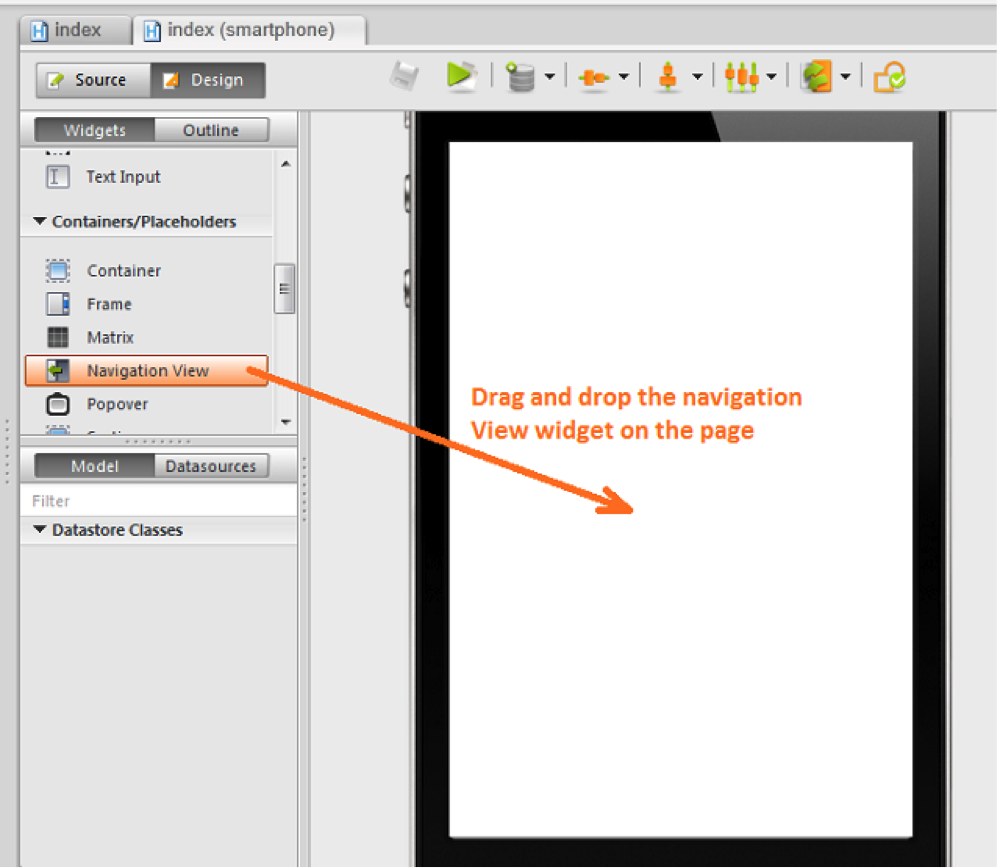Collapse the Datastore Classes section
The image size is (997, 868).
40,530
